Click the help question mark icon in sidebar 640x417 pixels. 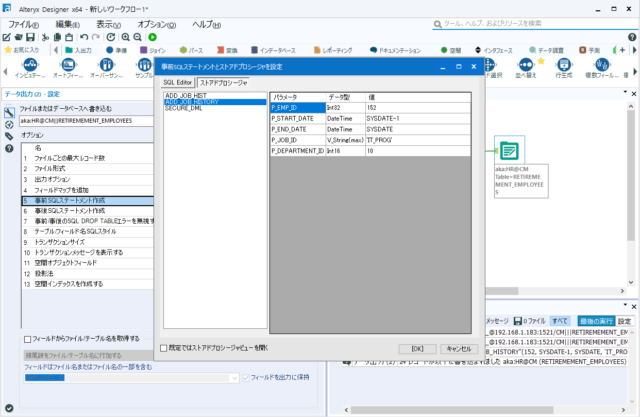pyautogui.click(x=8, y=148)
